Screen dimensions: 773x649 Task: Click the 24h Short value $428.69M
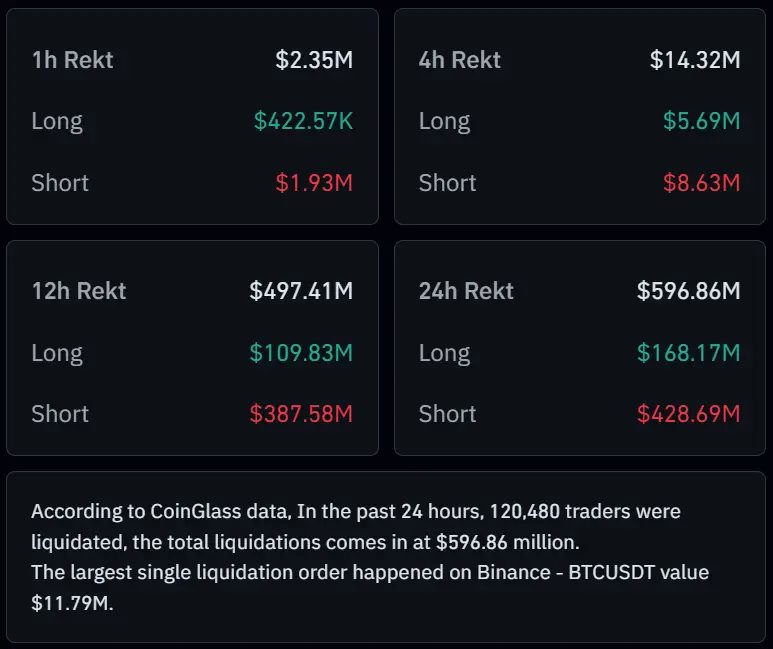688,414
